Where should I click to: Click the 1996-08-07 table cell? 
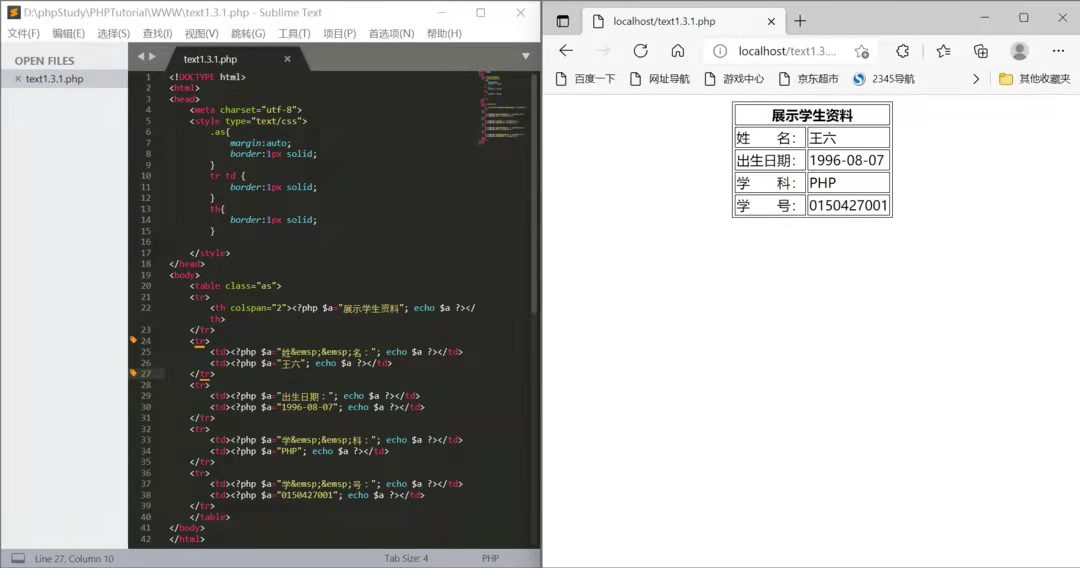[x=848, y=160]
